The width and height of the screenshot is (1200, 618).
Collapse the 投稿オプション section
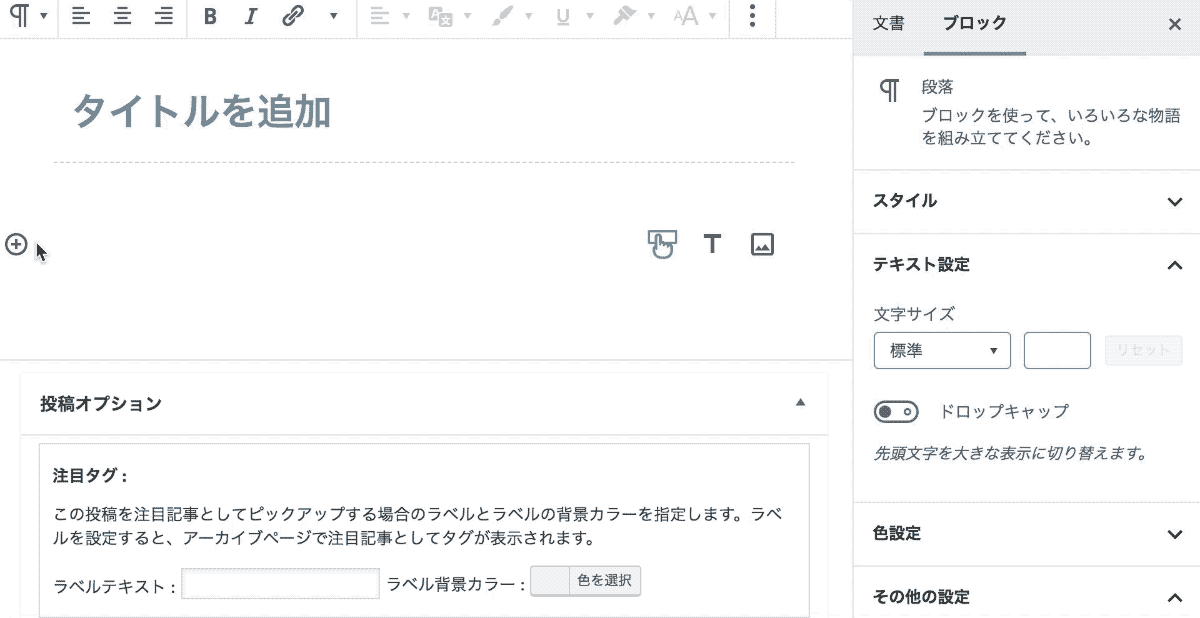click(x=799, y=403)
